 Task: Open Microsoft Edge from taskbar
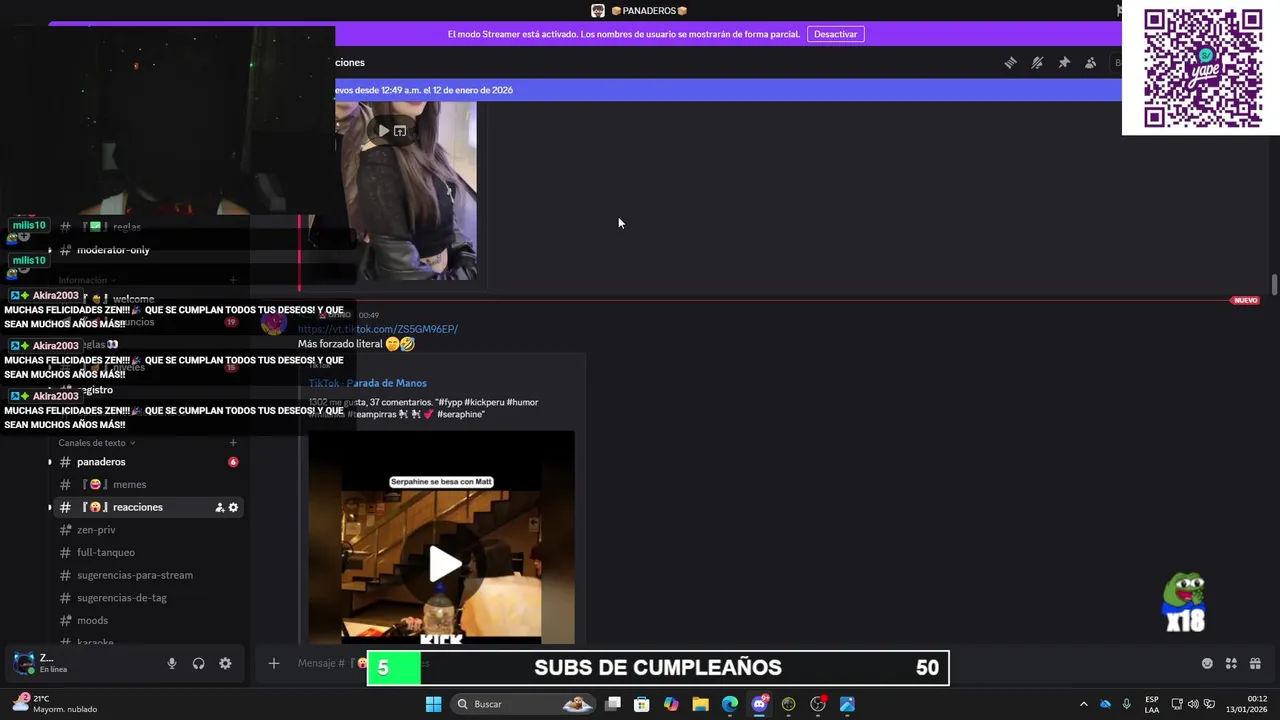pyautogui.click(x=730, y=704)
